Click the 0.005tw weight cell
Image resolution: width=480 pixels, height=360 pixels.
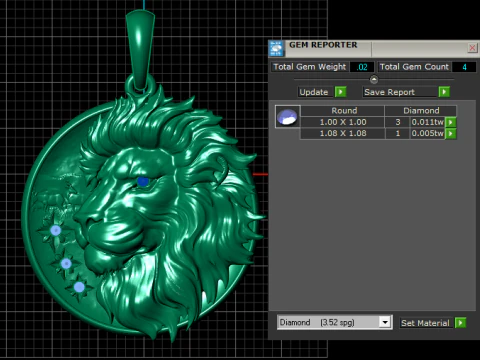(427, 133)
